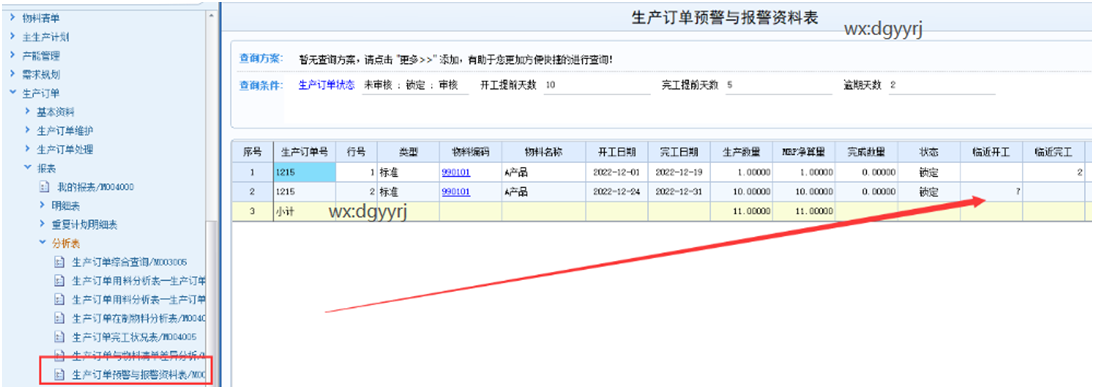
Task: Expand the 主生产计划 tree node
Action: [x=13, y=36]
